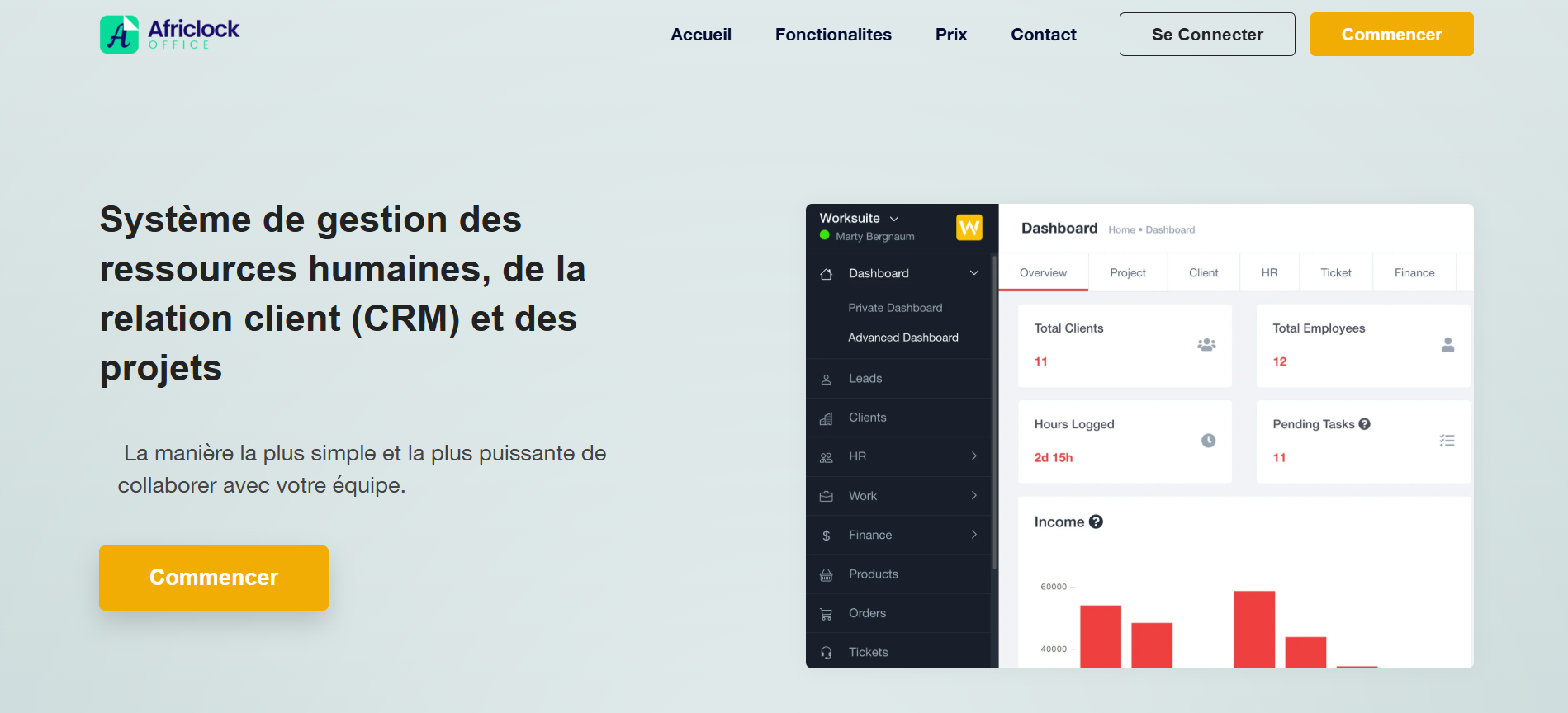Screen dimensions: 1568x713
Task: Click the Leads person icon in sidebar
Action: (826, 380)
